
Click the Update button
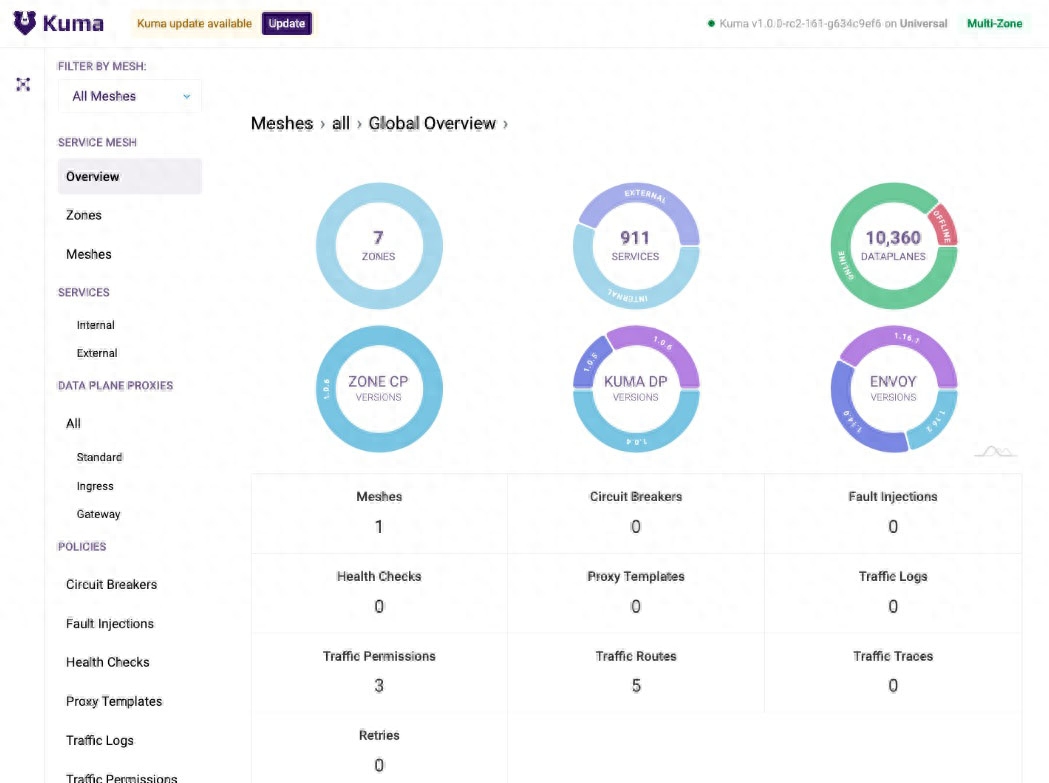(x=286, y=23)
